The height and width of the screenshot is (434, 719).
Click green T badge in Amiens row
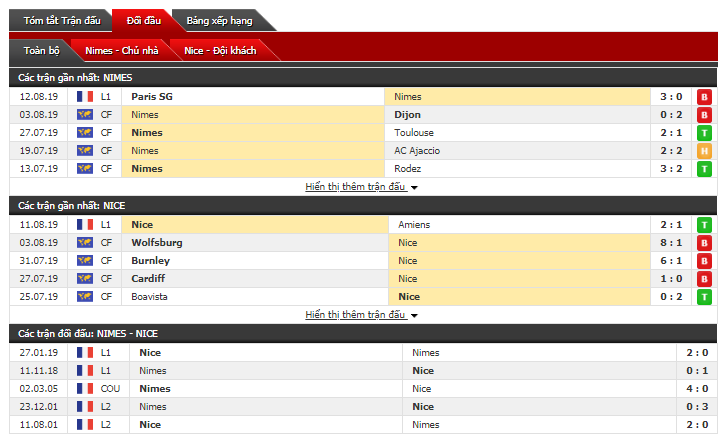pyautogui.click(x=704, y=225)
